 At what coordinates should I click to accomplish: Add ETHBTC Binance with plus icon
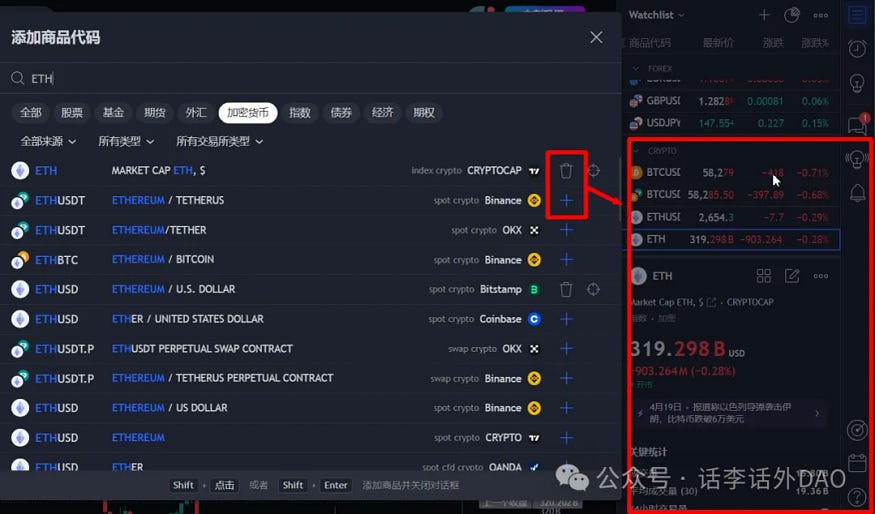pyautogui.click(x=566, y=260)
